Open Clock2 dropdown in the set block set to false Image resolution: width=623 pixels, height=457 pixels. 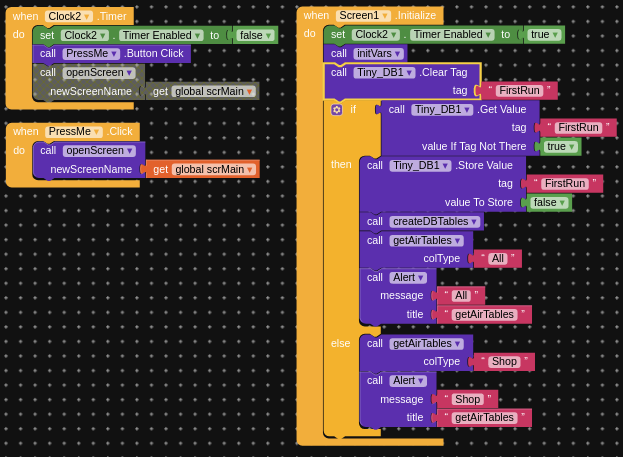pyautogui.click(x=85, y=35)
